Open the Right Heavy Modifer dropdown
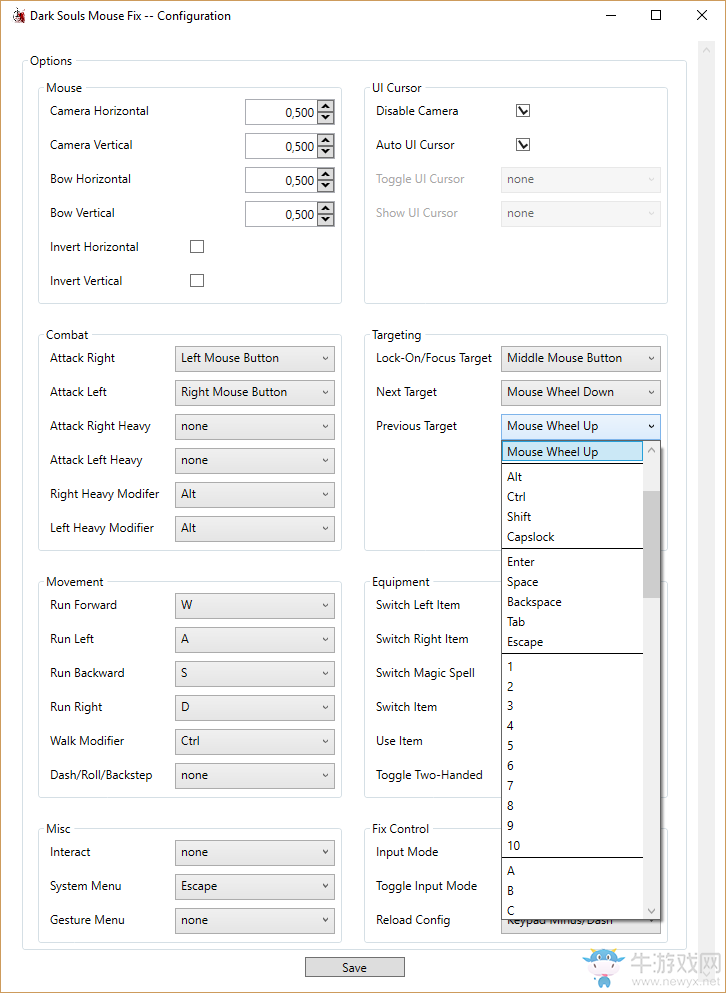This screenshot has height=993, width=726. [x=255, y=495]
